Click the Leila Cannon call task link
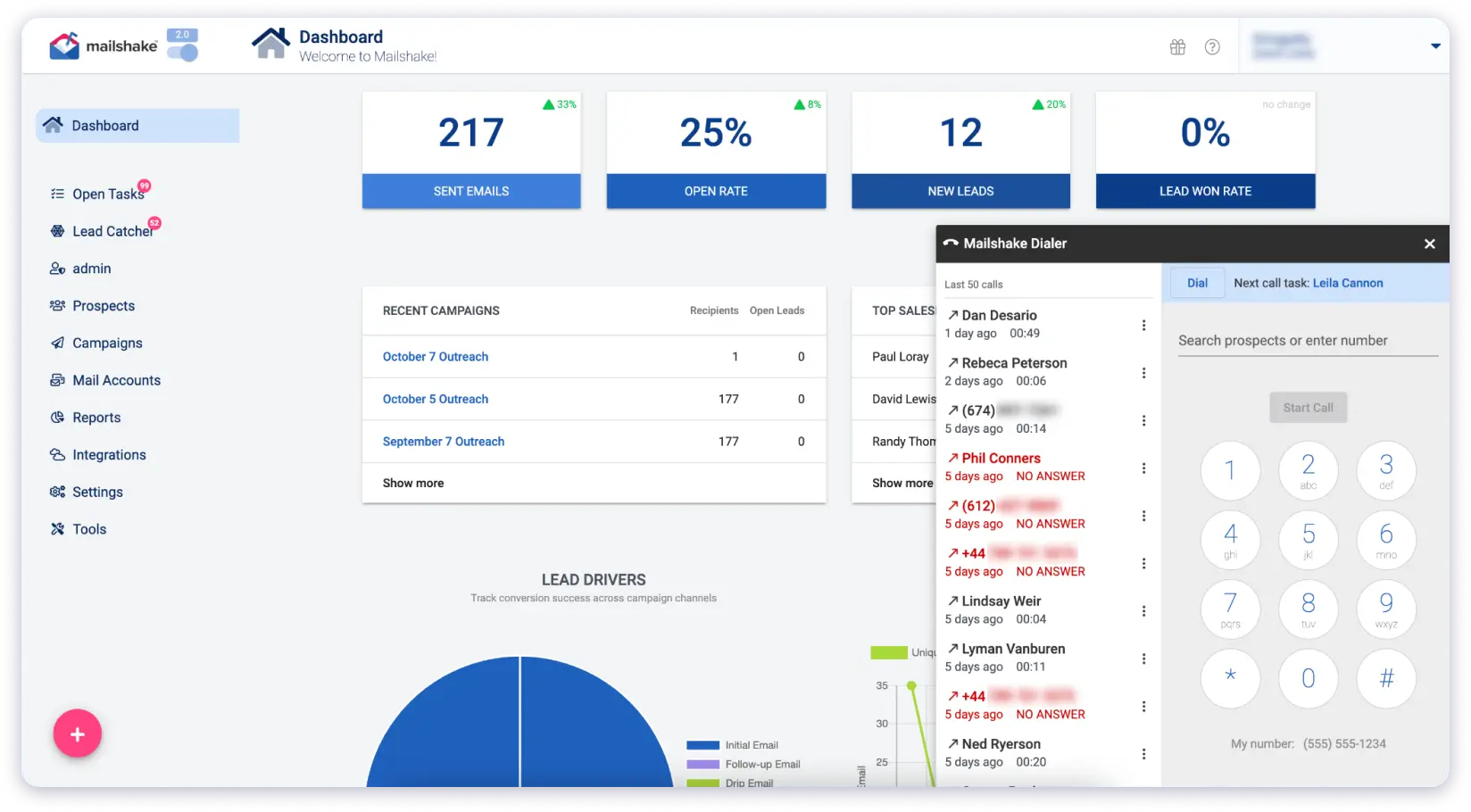 coord(1347,283)
